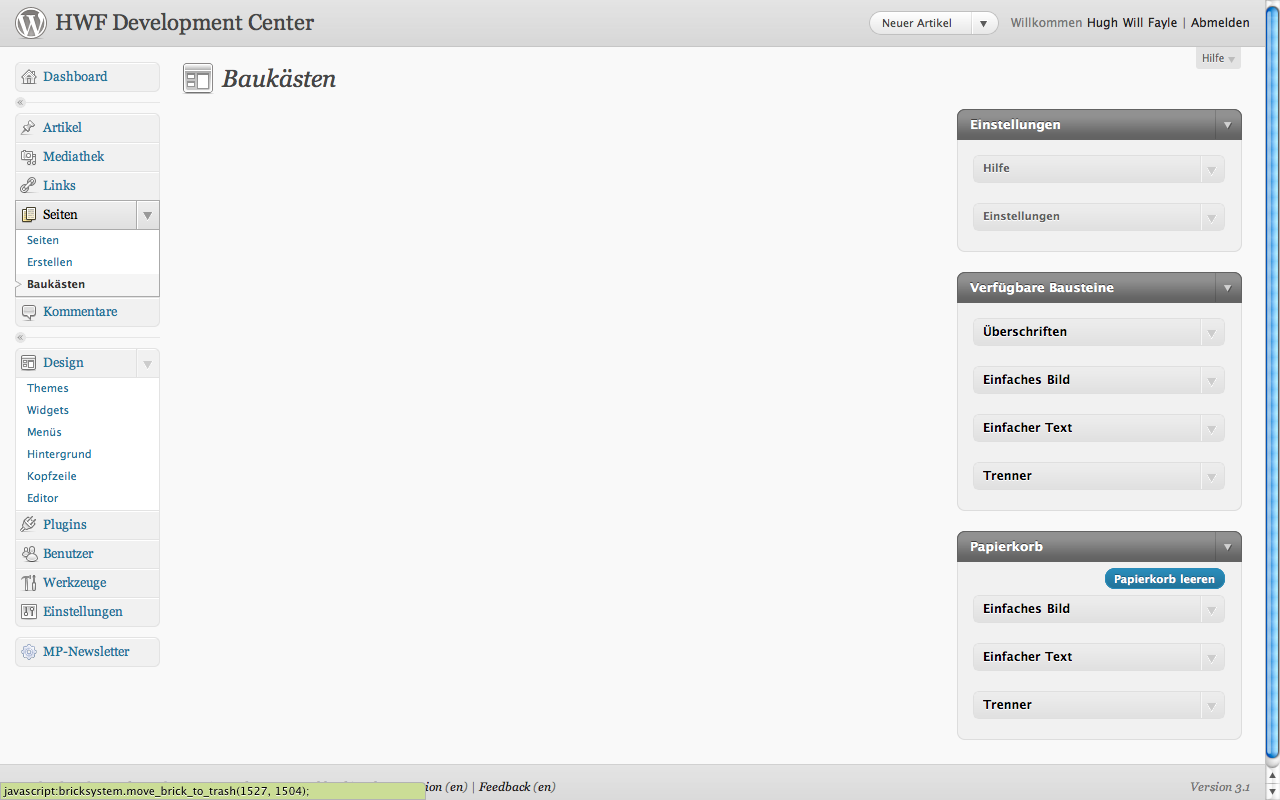Collapse the Seiten menu arrow
The width and height of the screenshot is (1280, 800).
click(147, 215)
